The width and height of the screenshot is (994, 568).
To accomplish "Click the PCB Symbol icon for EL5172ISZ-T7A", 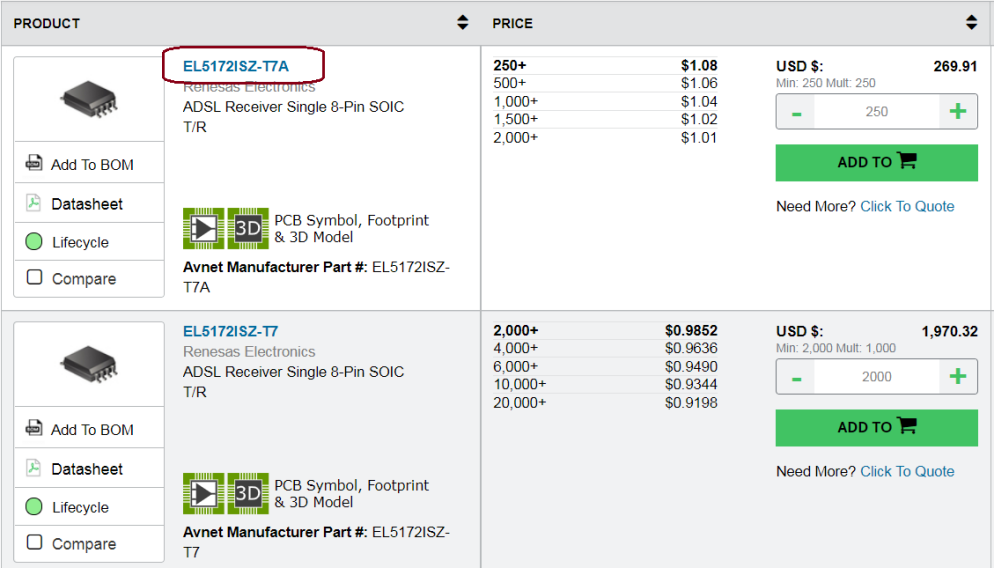I will coord(204,229).
